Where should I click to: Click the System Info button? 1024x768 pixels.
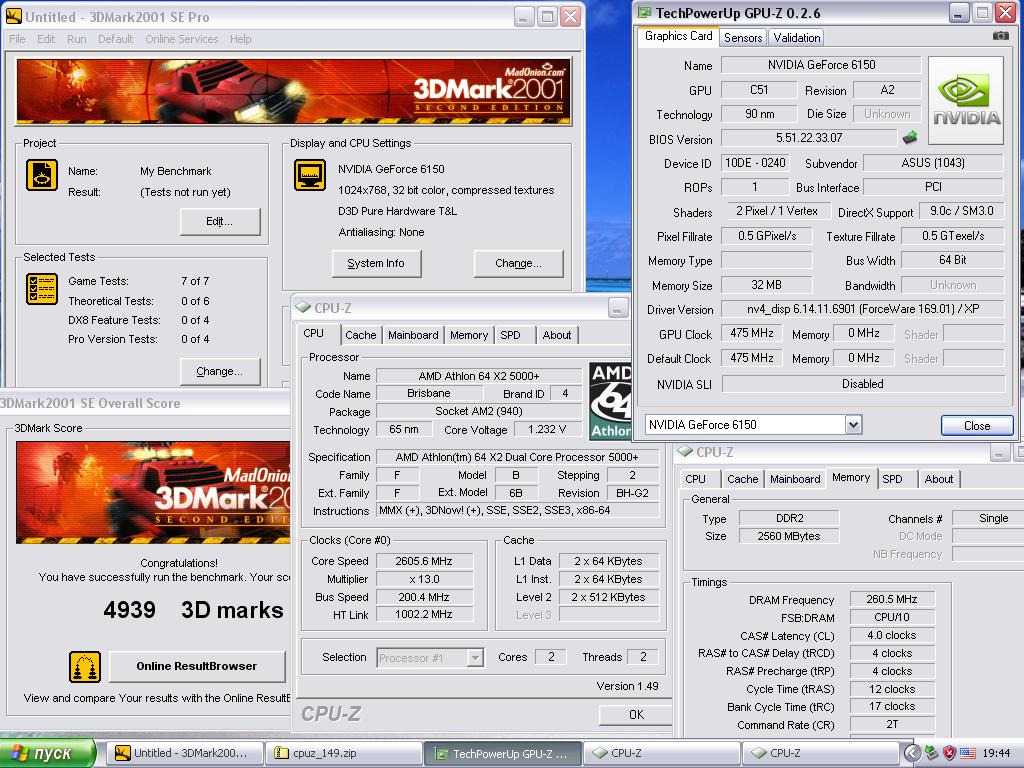pos(376,263)
